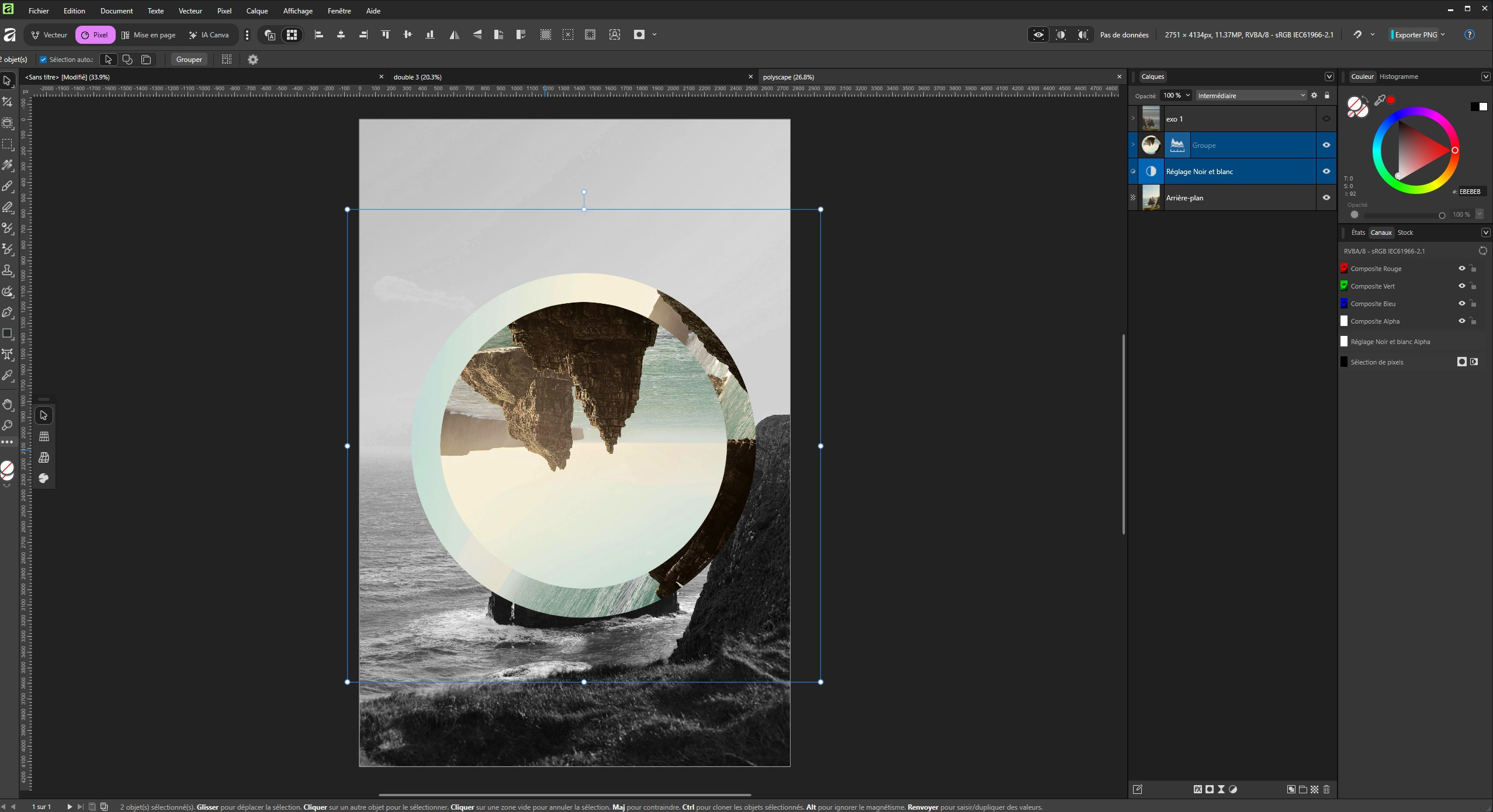Image resolution: width=1493 pixels, height=812 pixels.
Task: Toggle the Sélection auto checkbox
Action: (x=43, y=60)
